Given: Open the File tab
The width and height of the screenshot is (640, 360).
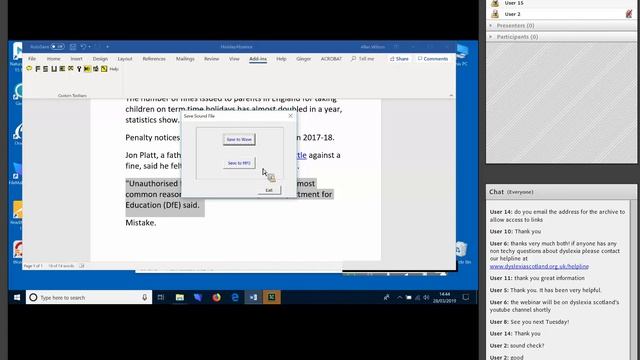Looking at the screenshot, I should [x=32, y=59].
